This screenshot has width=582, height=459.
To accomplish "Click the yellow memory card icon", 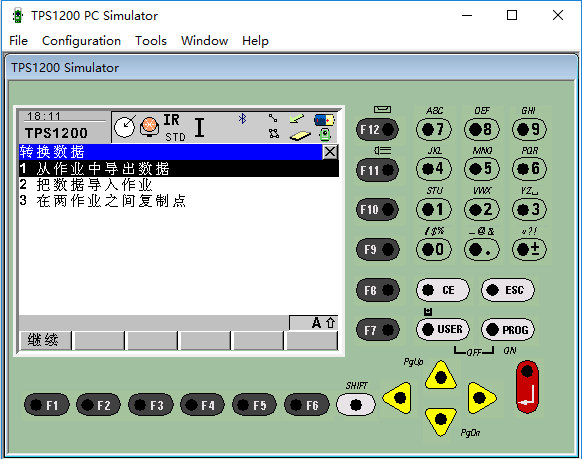I will [300, 136].
